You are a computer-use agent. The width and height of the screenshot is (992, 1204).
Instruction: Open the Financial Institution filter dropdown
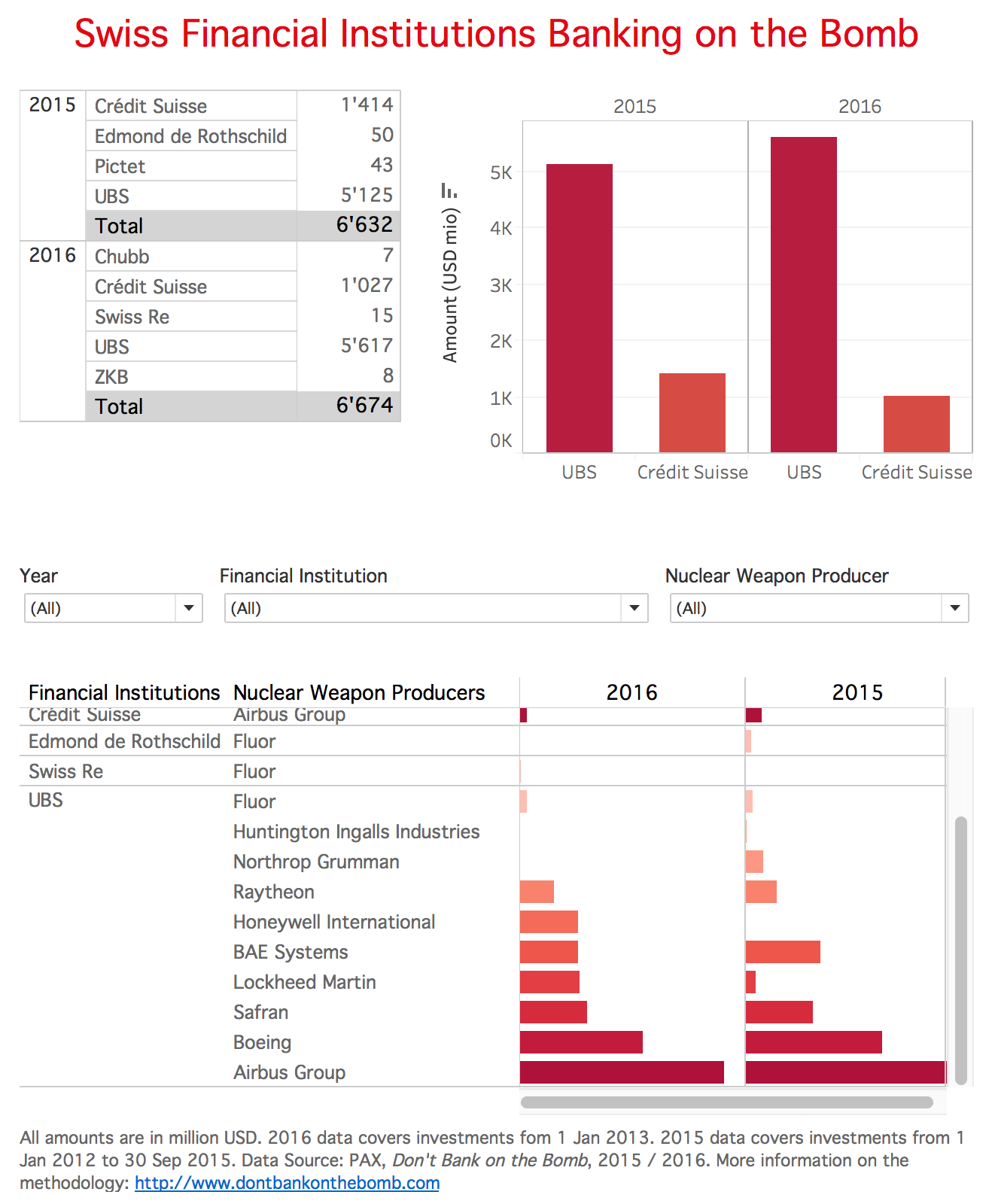[436, 608]
